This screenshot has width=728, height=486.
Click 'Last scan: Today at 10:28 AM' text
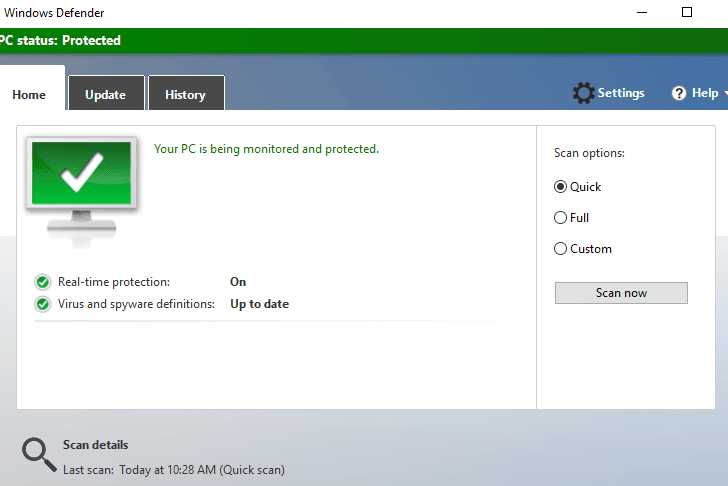[x=139, y=470]
